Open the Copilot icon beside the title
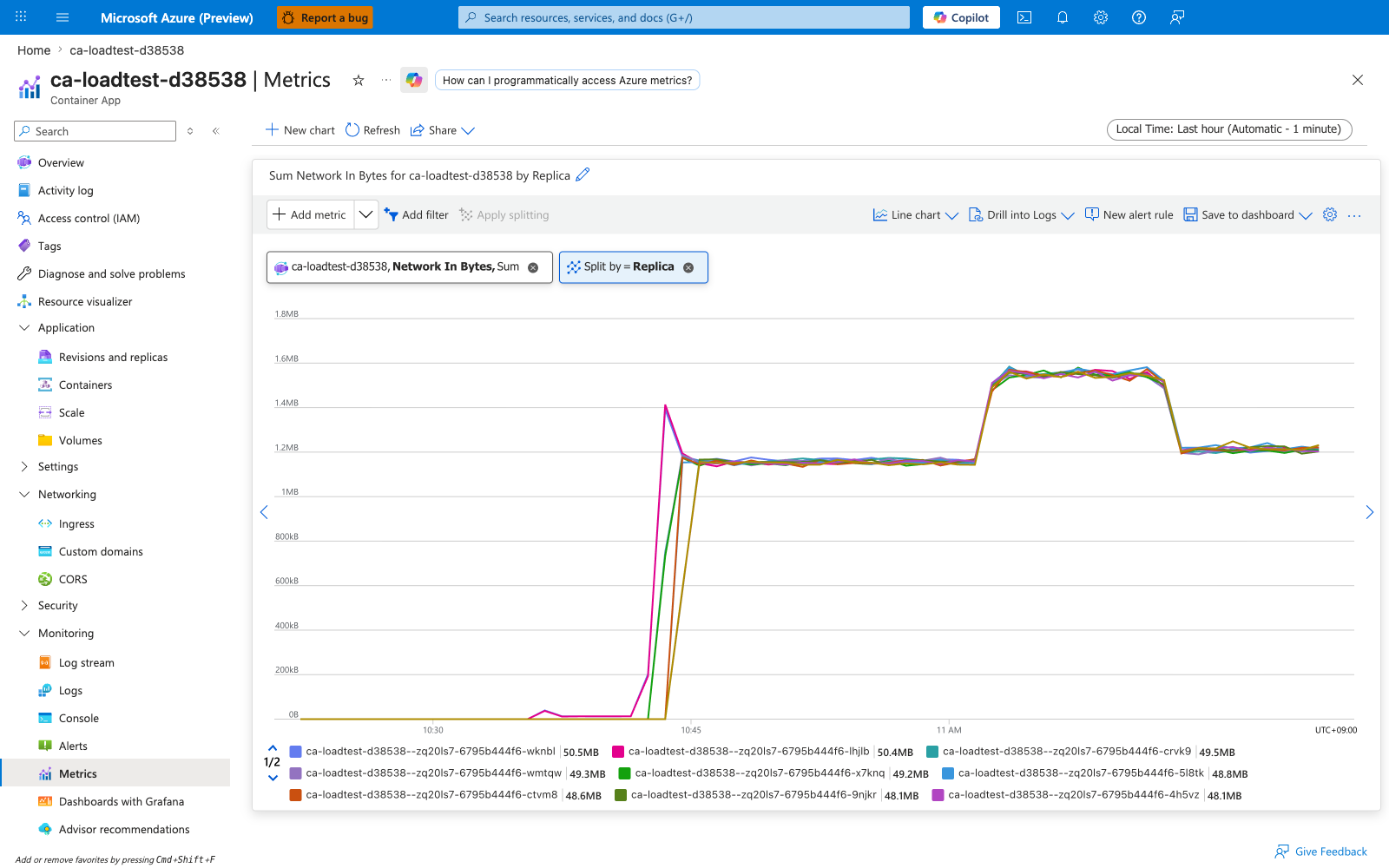Viewport: 1389px width, 868px height. pos(414,80)
